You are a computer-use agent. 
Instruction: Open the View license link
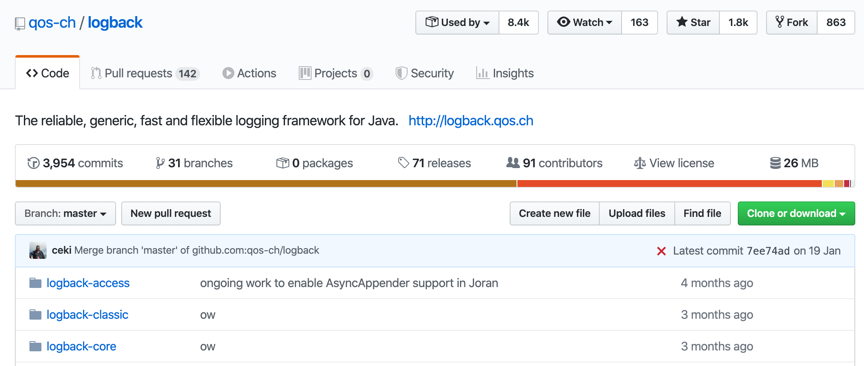tap(674, 163)
